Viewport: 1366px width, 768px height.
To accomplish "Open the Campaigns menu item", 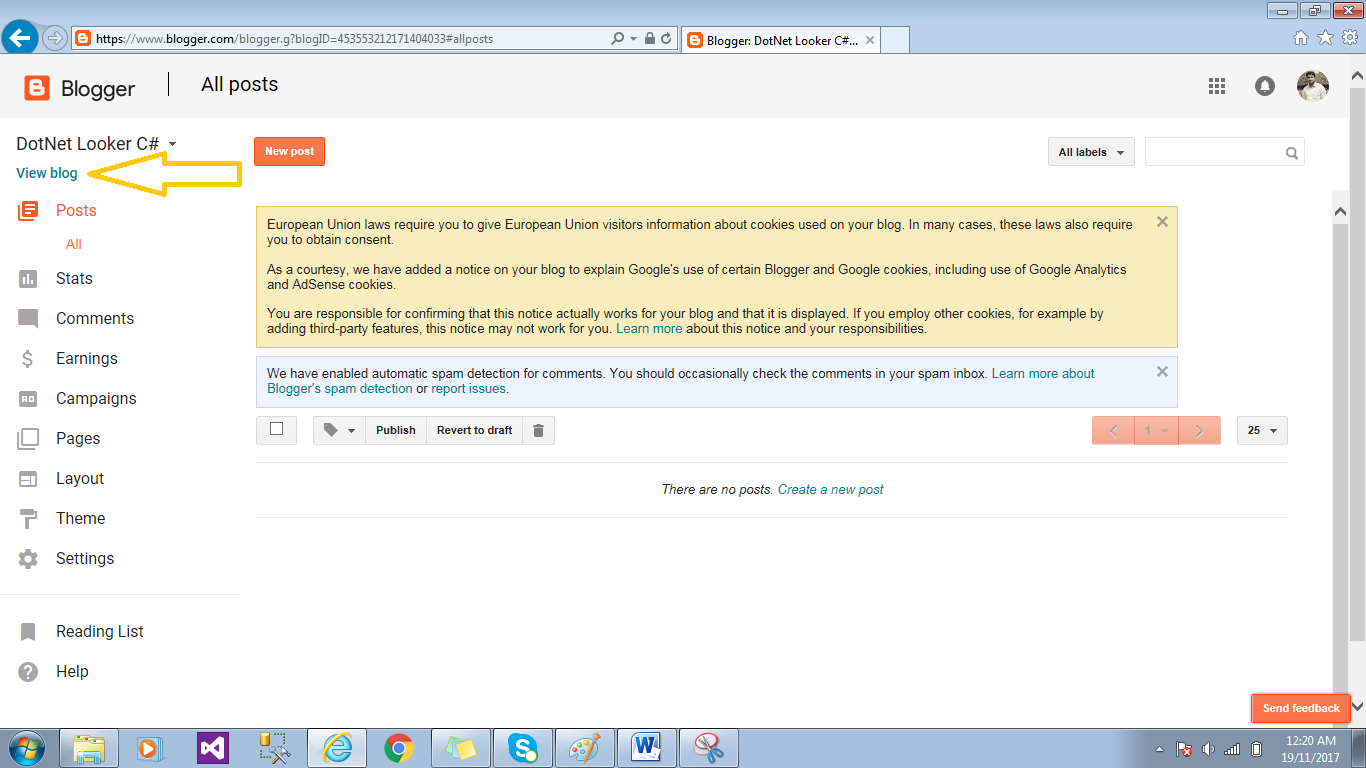I will 96,399.
